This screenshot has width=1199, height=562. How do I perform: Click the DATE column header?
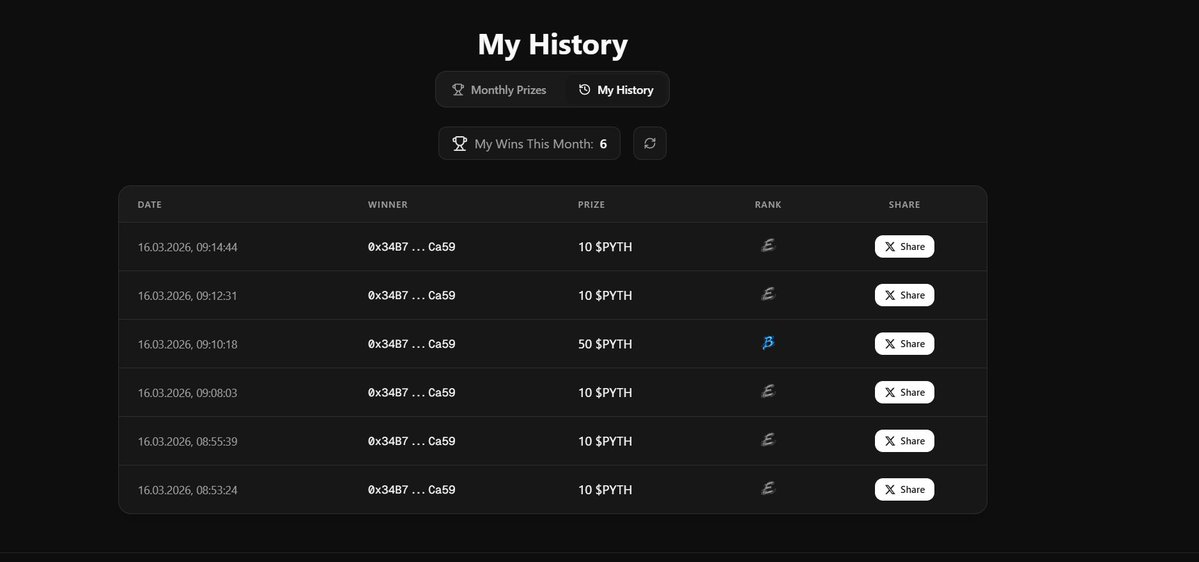(150, 205)
